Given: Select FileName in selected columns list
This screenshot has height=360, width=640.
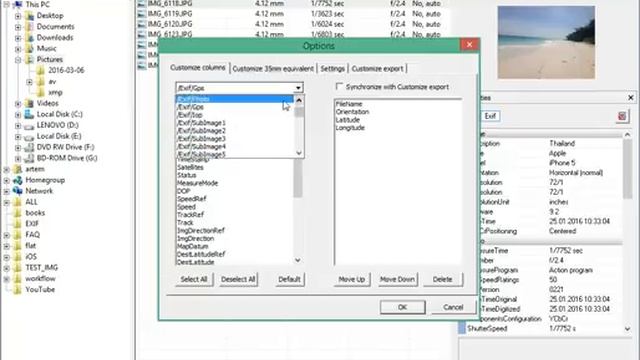Looking at the screenshot, I should 349,104.
